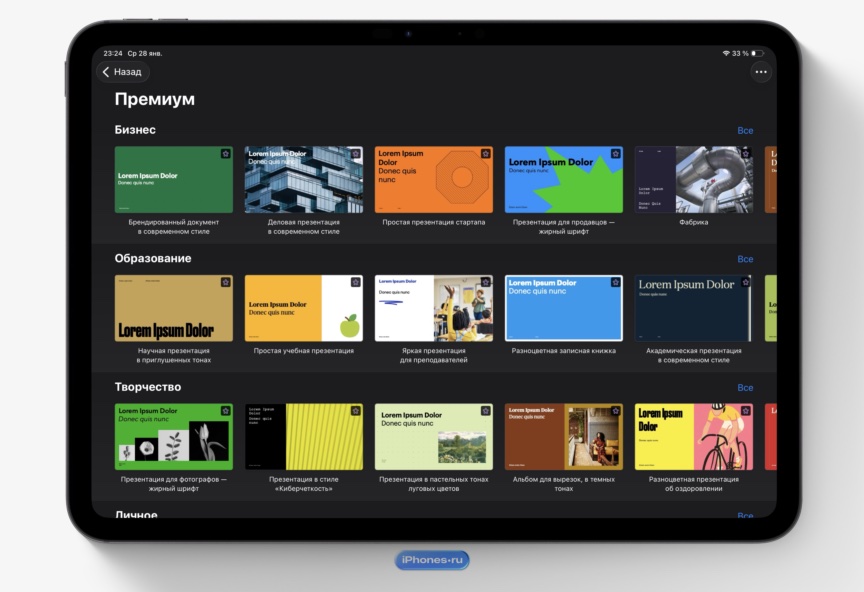
Task: Star the Разноцветная записная книжка template
Action: (615, 282)
